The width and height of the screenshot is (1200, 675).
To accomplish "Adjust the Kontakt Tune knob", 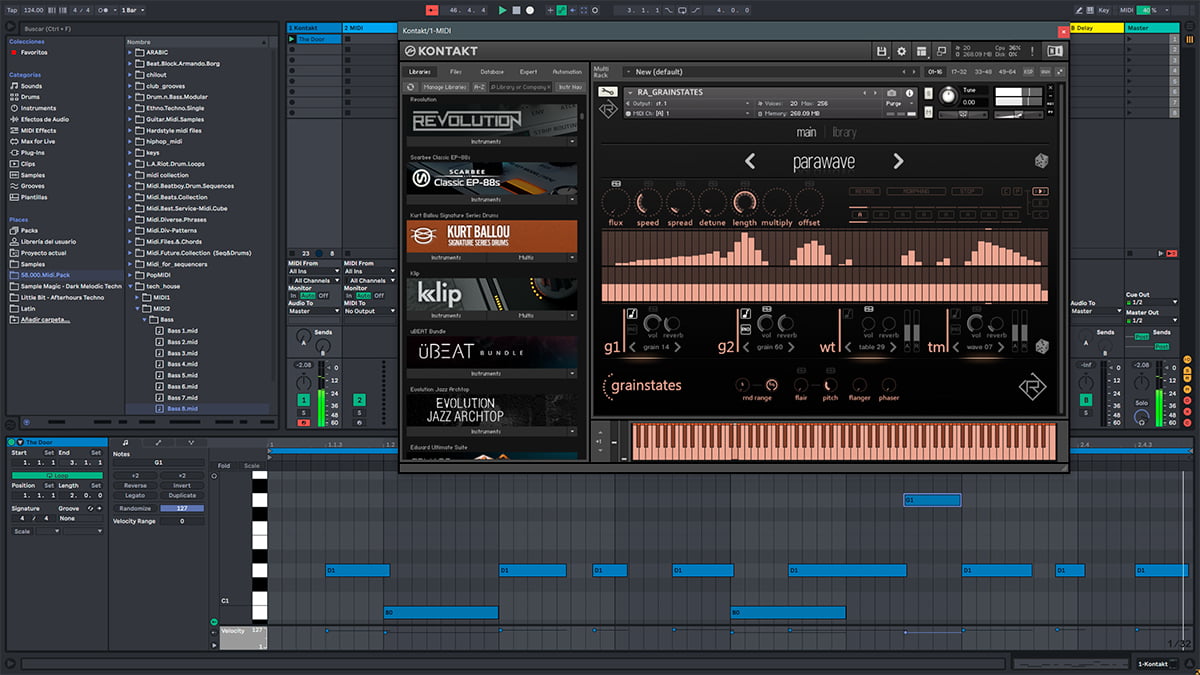I will 947,98.
